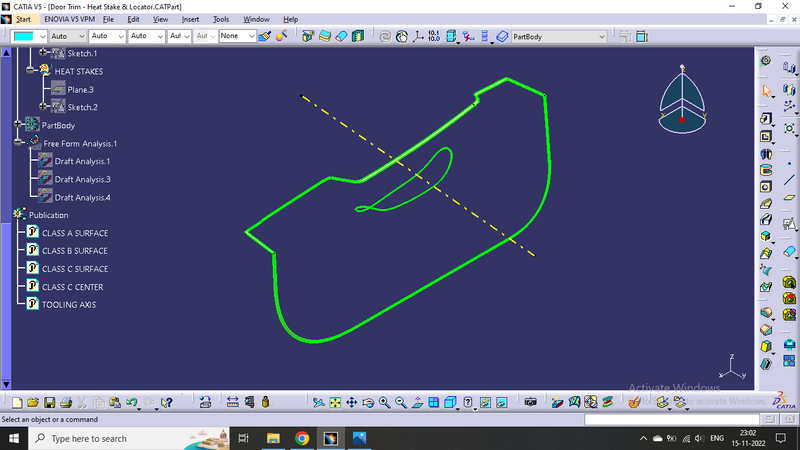Select Draft Analysis.3 in tree
800x450 pixels.
[82, 180]
